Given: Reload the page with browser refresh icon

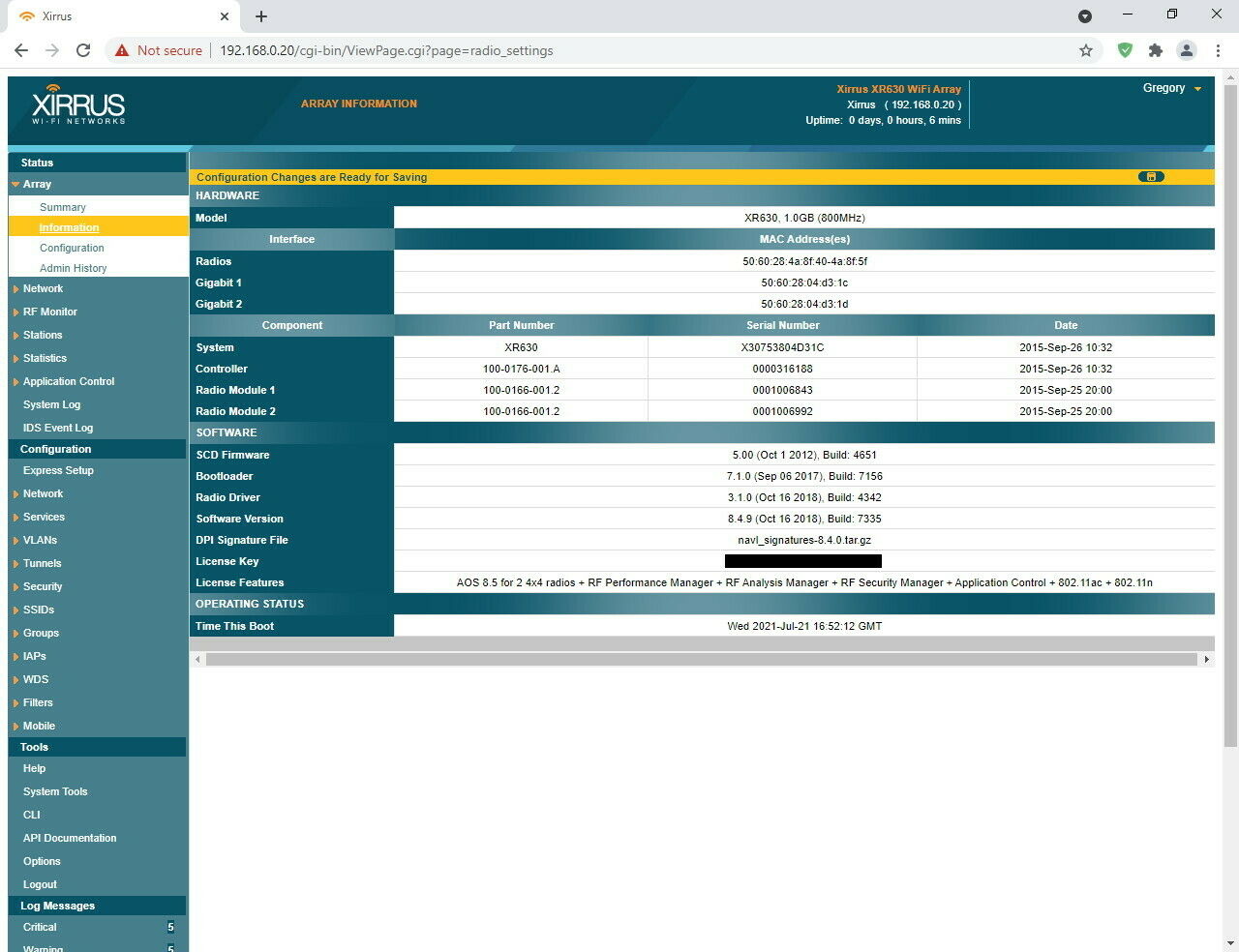Looking at the screenshot, I should click(83, 50).
